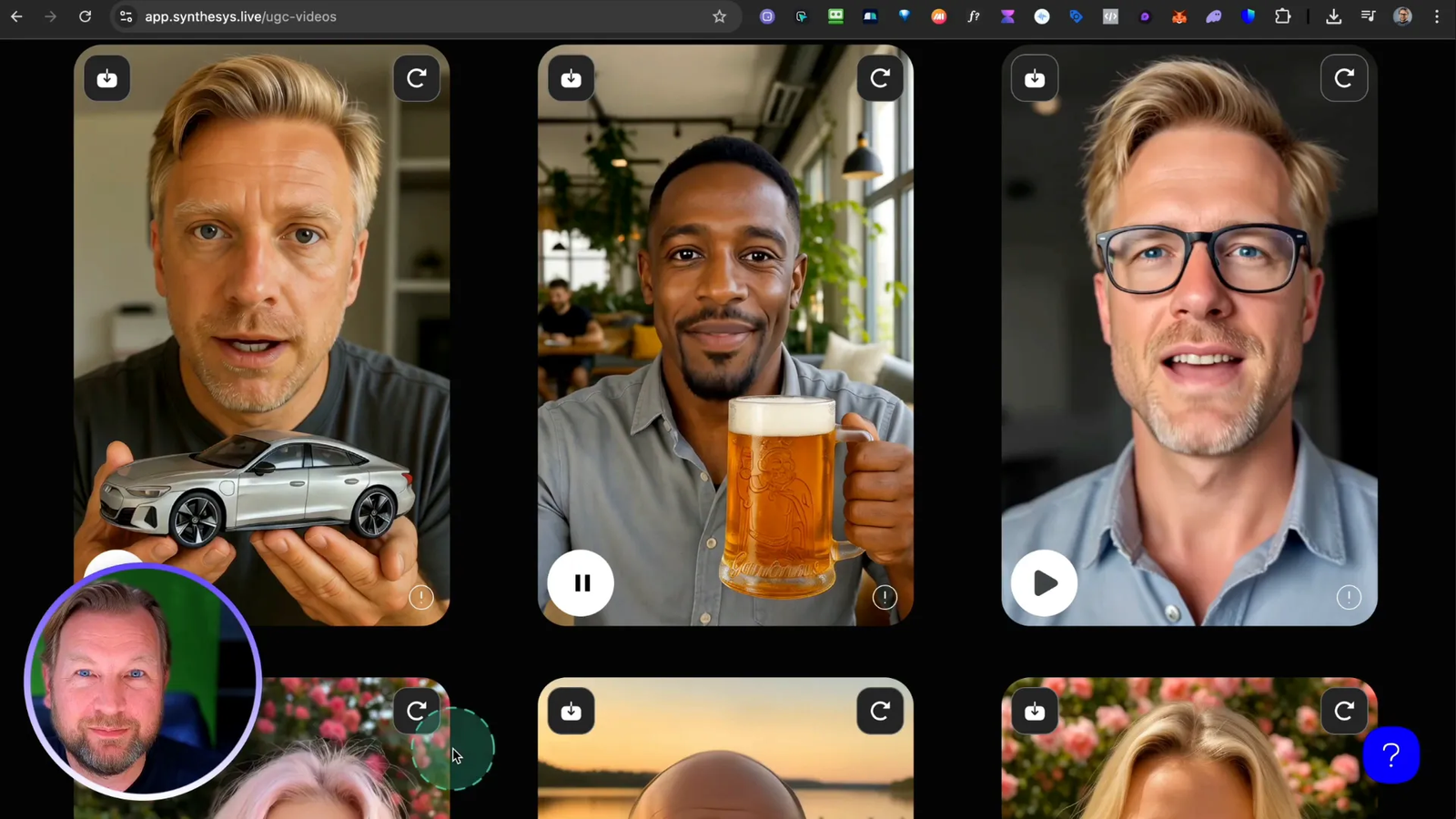The image size is (1456, 819).
Task: Reload the current page
Action: (x=85, y=16)
